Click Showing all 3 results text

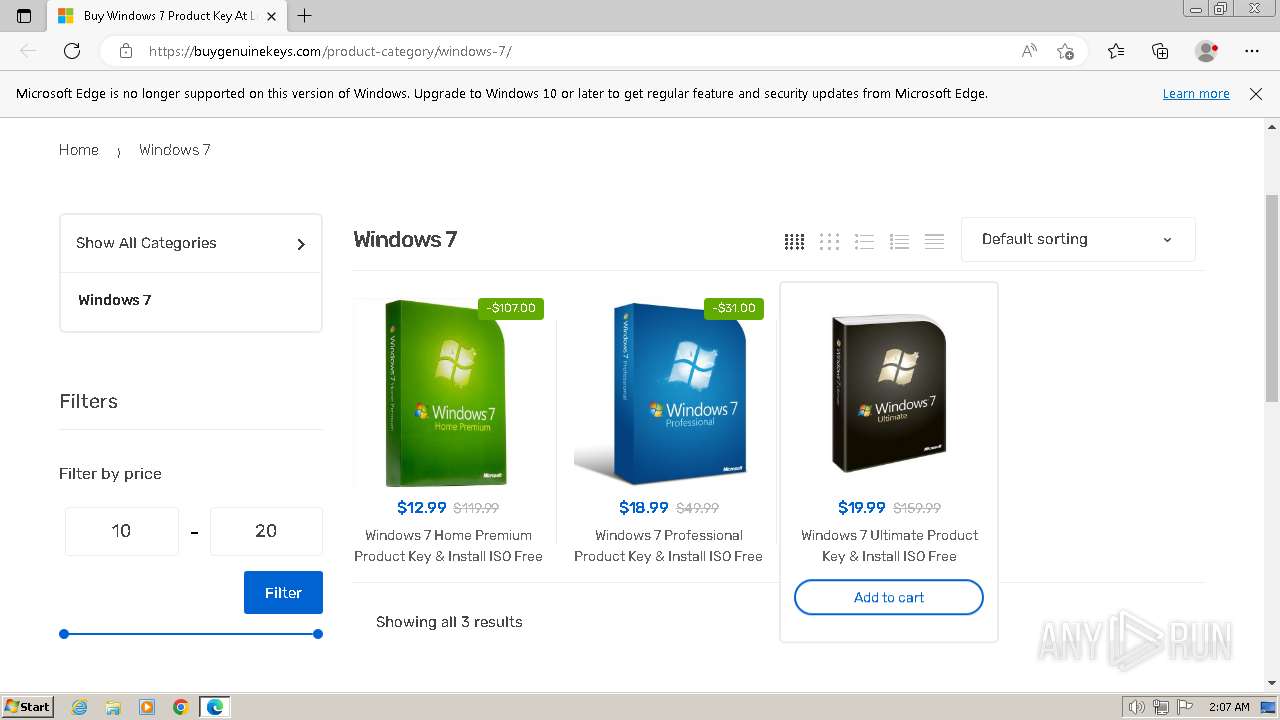449,622
